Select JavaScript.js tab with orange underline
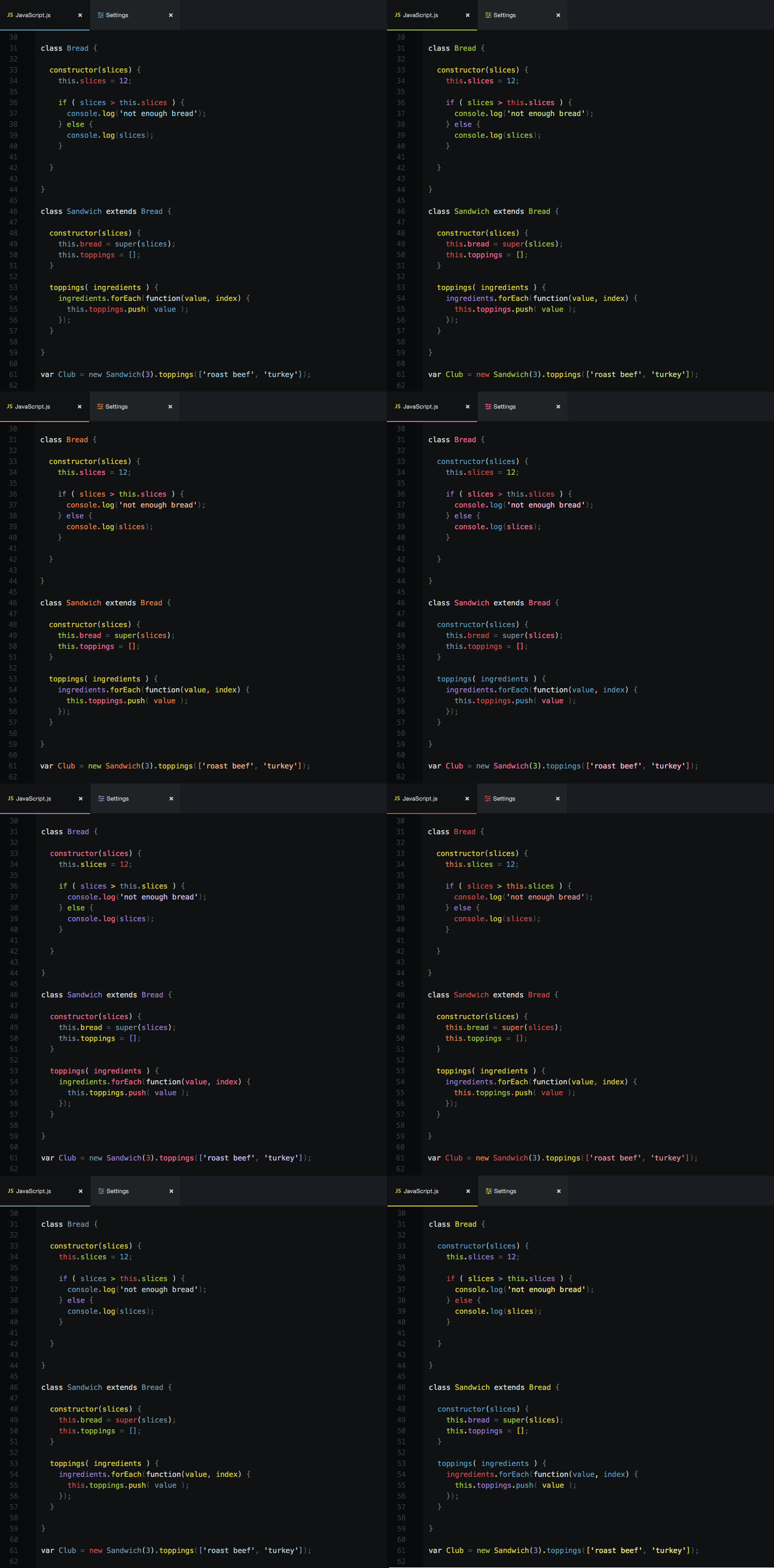 click(45, 406)
